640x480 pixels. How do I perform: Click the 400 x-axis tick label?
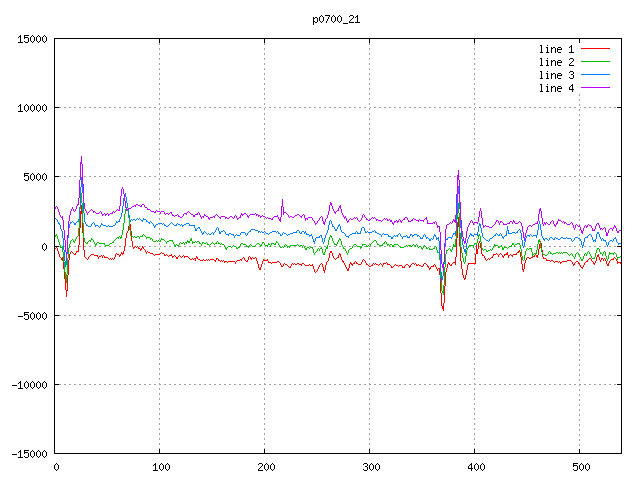coord(475,467)
